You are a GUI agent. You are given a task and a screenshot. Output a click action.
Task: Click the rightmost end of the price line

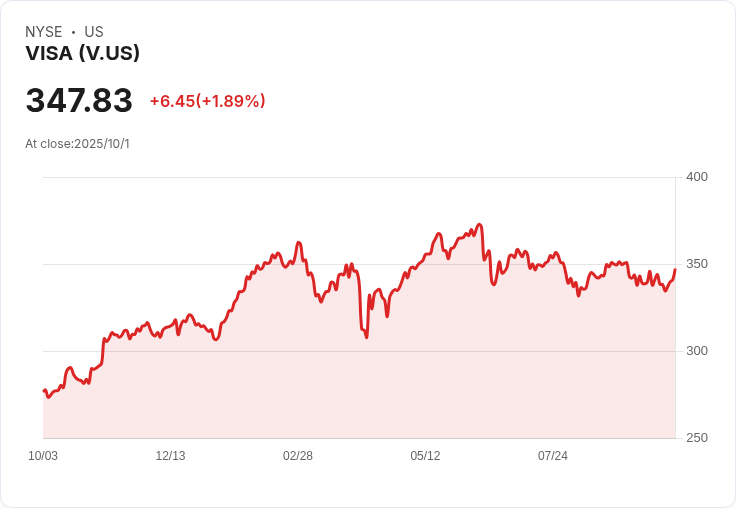coord(675,269)
